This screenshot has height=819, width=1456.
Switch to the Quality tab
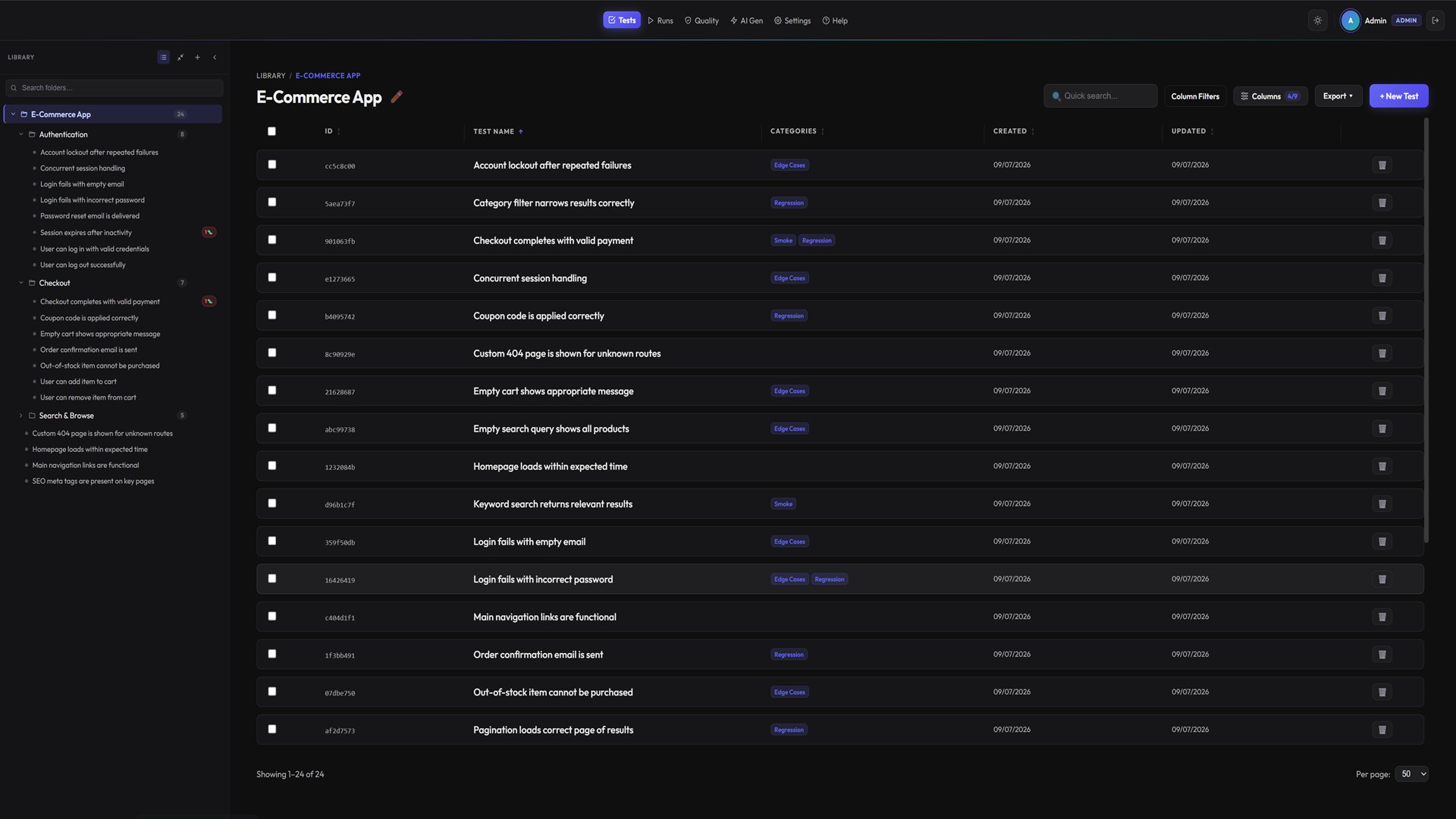tap(701, 20)
